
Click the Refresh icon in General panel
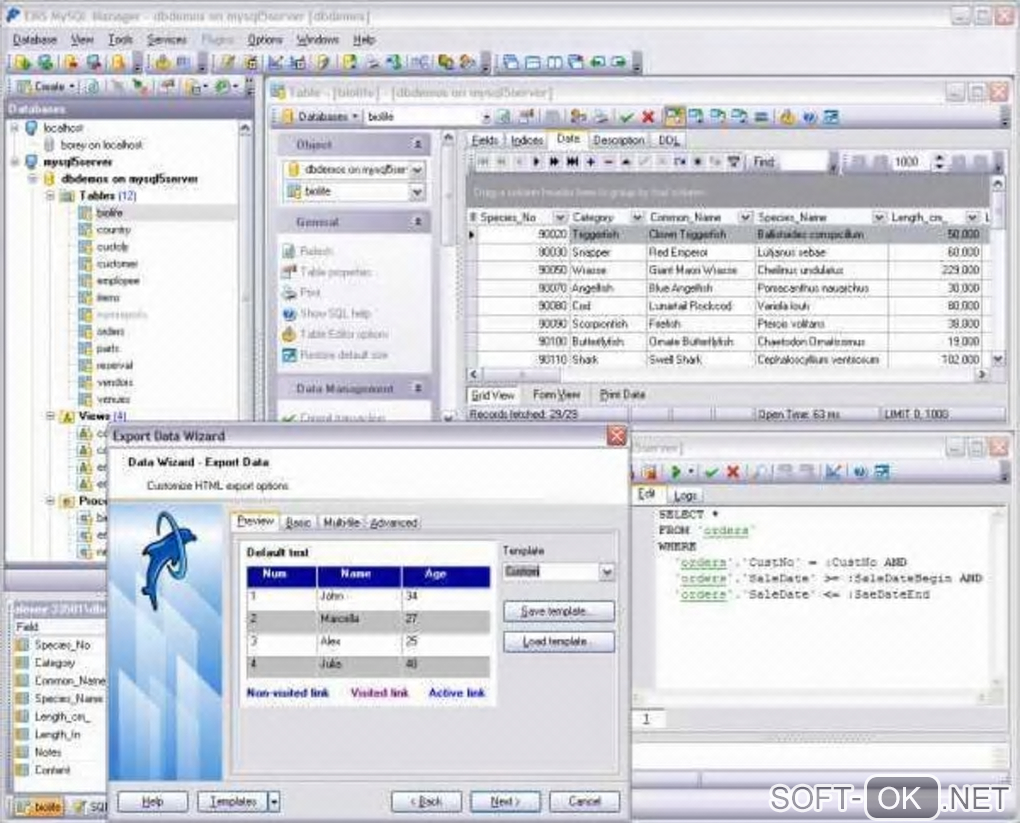pyautogui.click(x=289, y=251)
